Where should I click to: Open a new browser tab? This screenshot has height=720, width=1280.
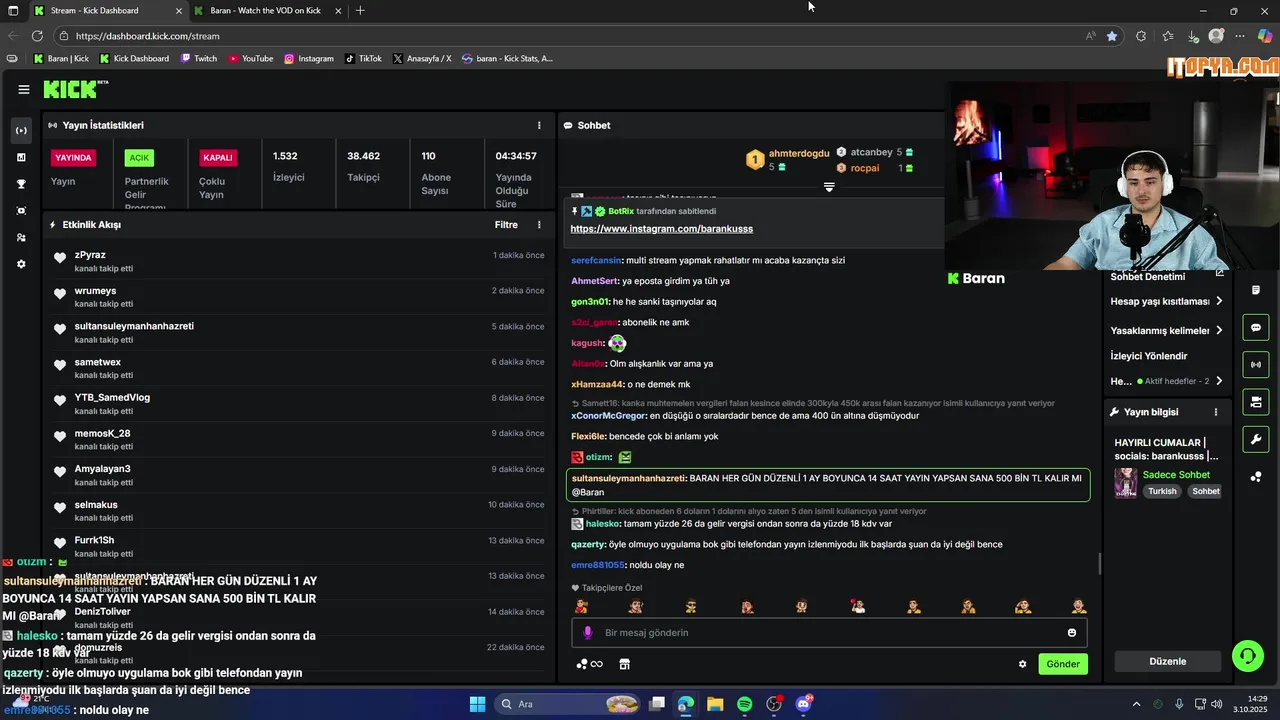pos(360,10)
